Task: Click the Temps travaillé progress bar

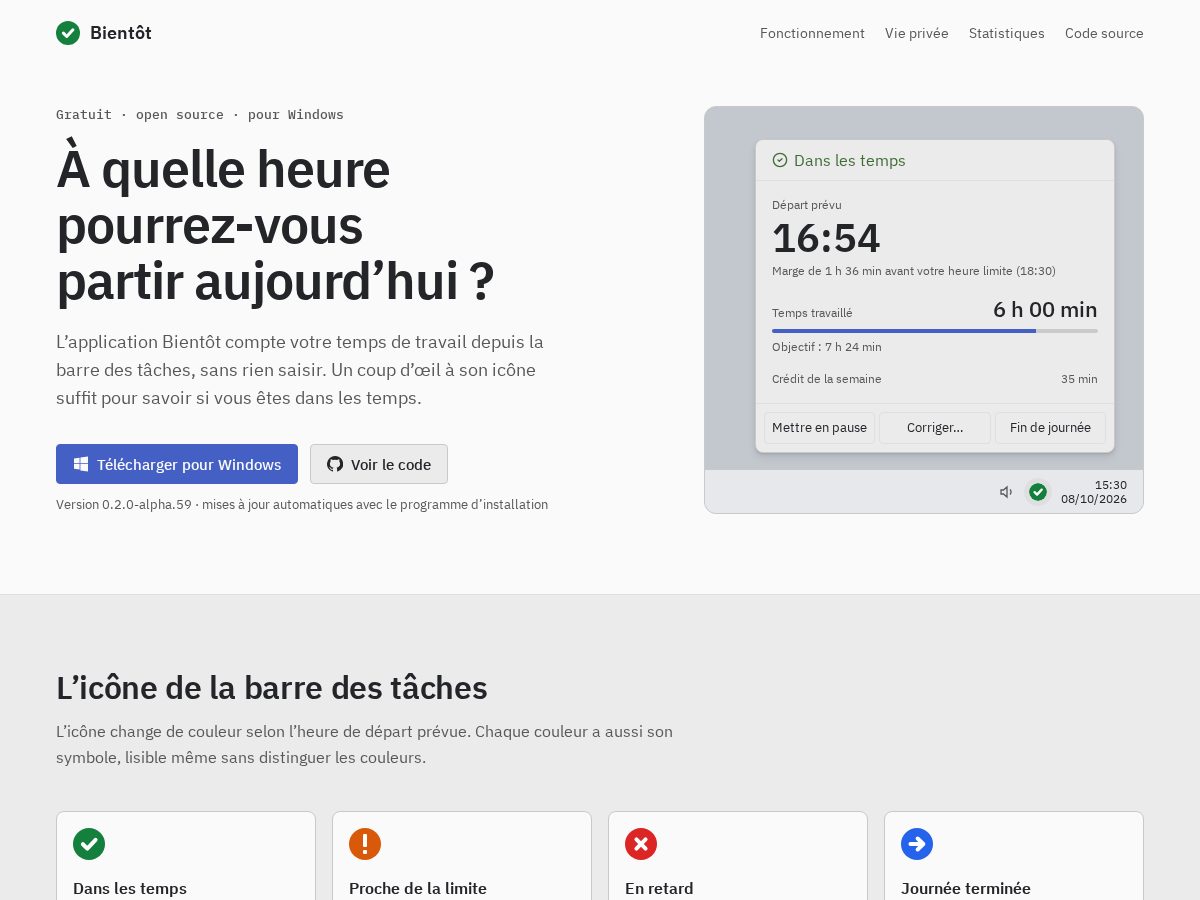Action: (x=935, y=331)
